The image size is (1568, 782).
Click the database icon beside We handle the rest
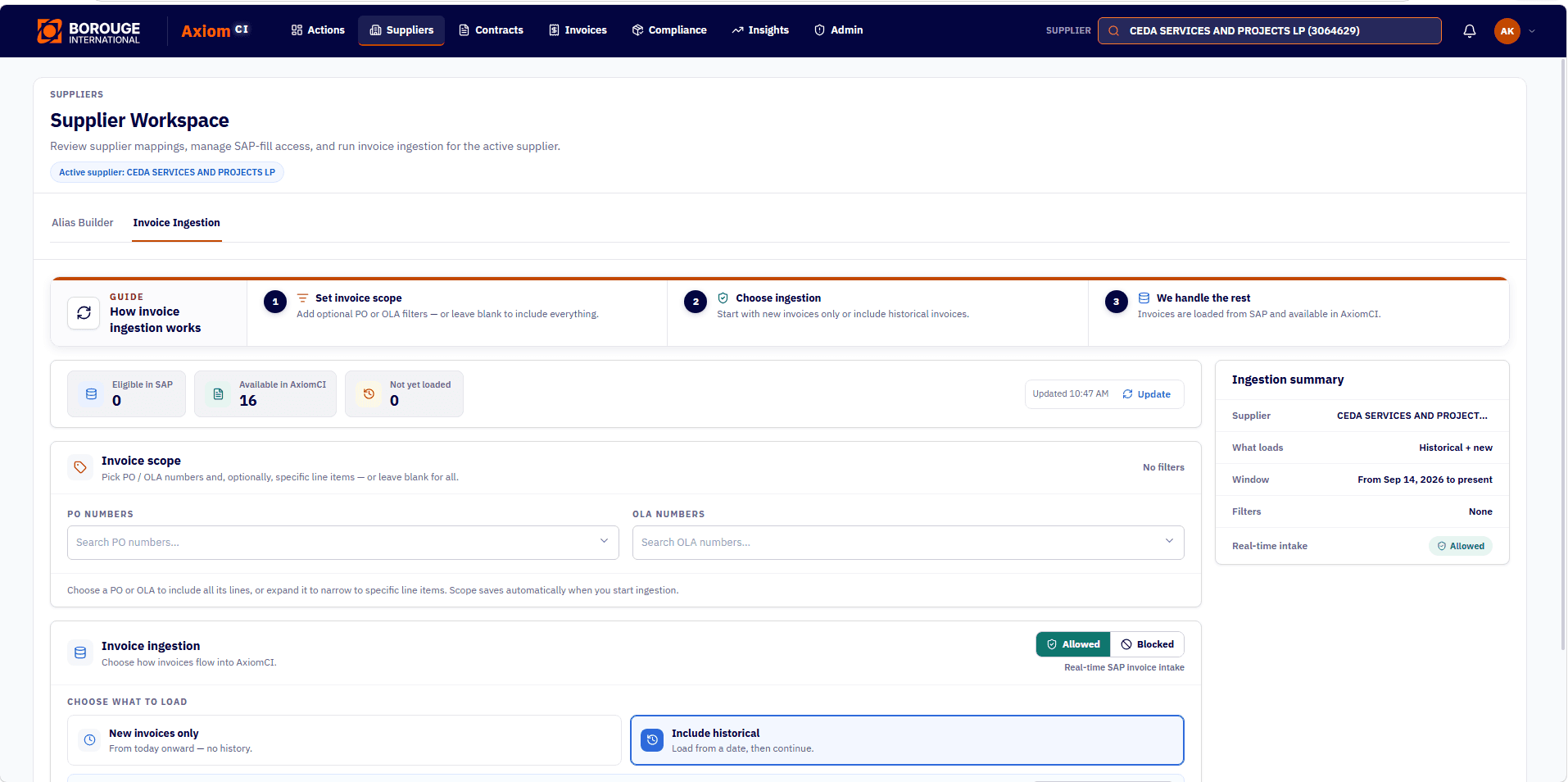(1144, 298)
